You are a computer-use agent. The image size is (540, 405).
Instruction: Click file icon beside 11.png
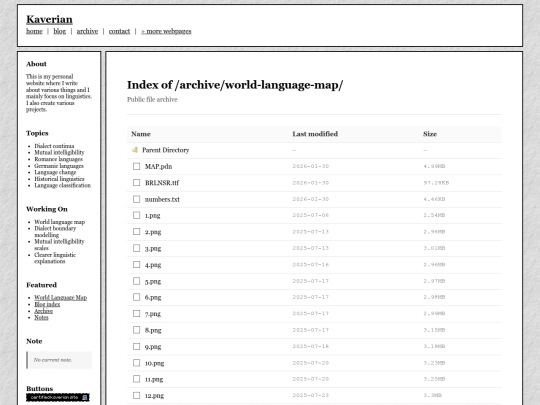tap(136, 379)
